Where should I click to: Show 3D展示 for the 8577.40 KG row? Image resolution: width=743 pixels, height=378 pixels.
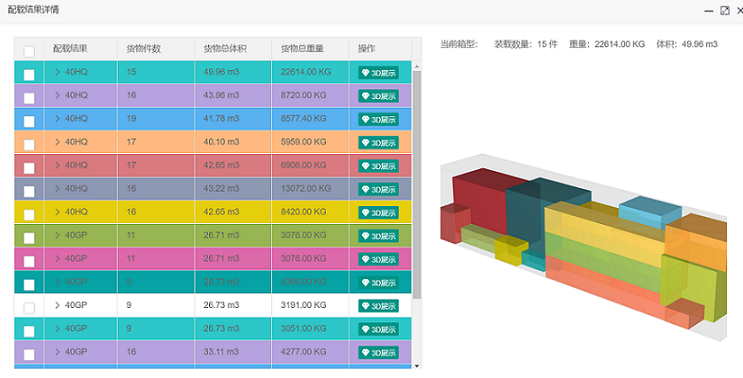(x=378, y=119)
